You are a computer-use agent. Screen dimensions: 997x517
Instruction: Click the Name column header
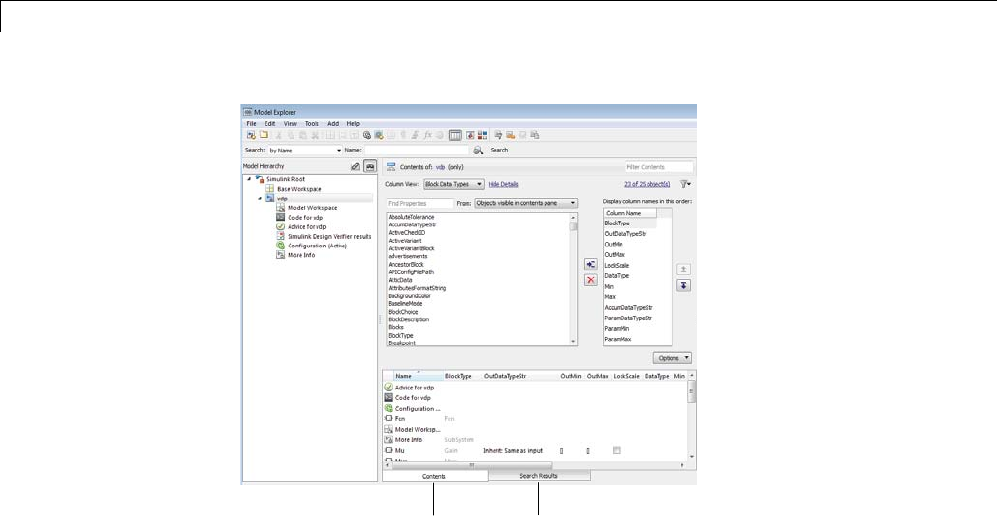[x=418, y=376]
